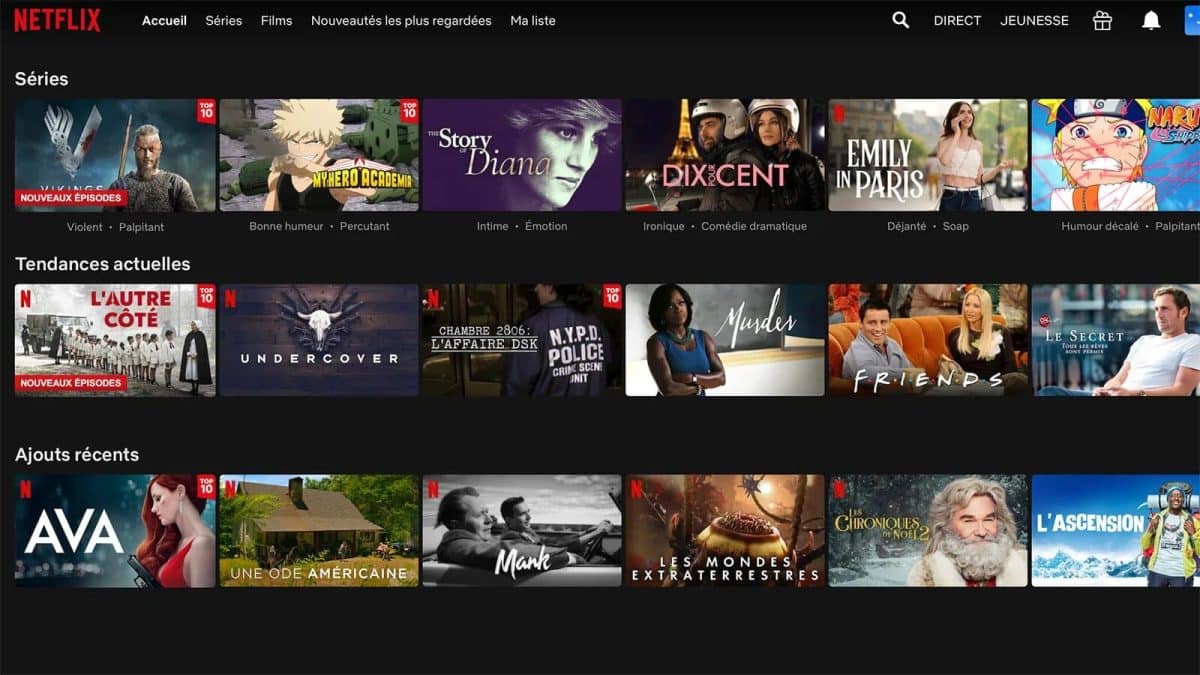Open the Films menu item

point(276,20)
